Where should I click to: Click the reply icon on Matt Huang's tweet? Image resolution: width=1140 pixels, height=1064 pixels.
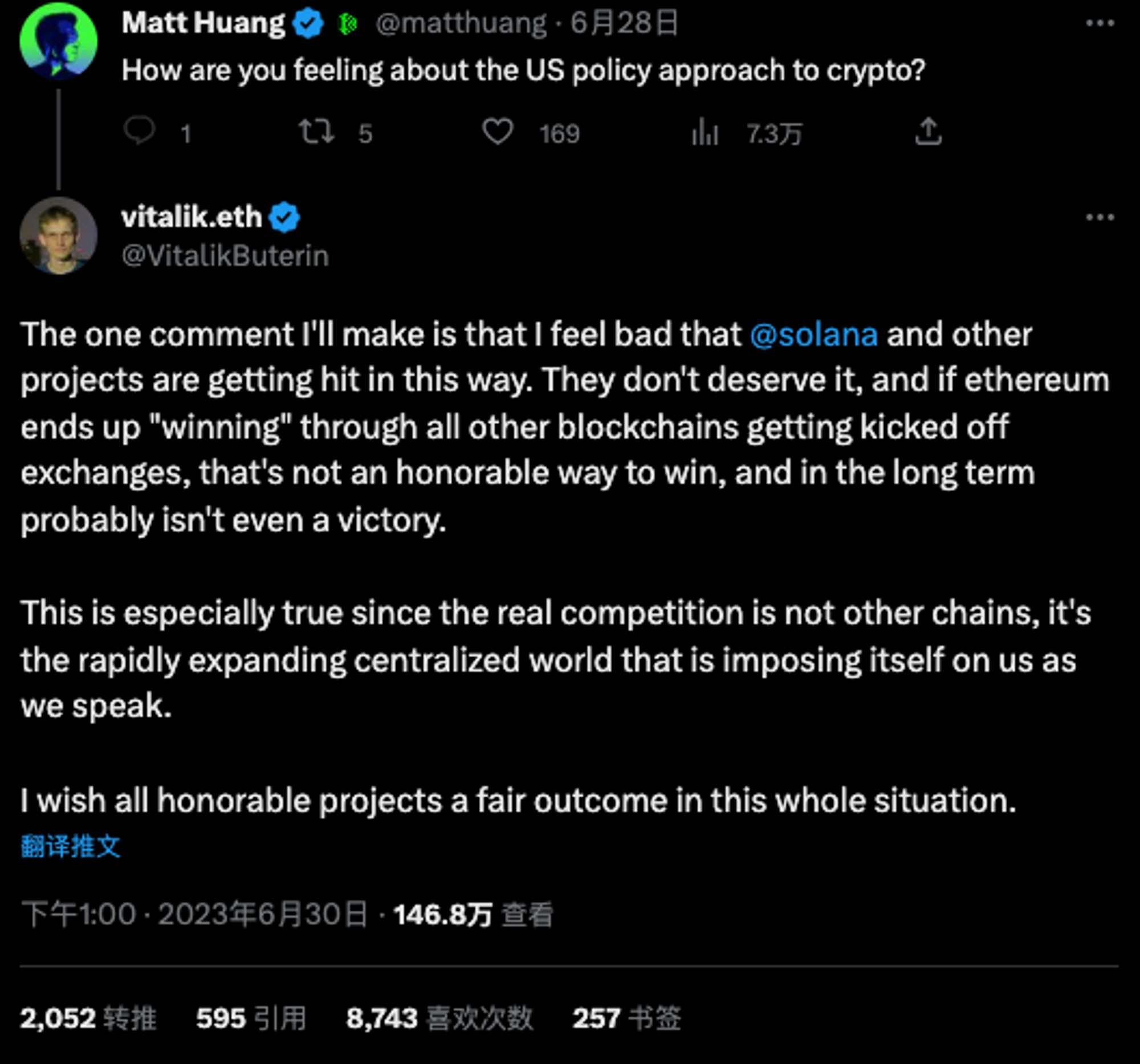[x=139, y=131]
